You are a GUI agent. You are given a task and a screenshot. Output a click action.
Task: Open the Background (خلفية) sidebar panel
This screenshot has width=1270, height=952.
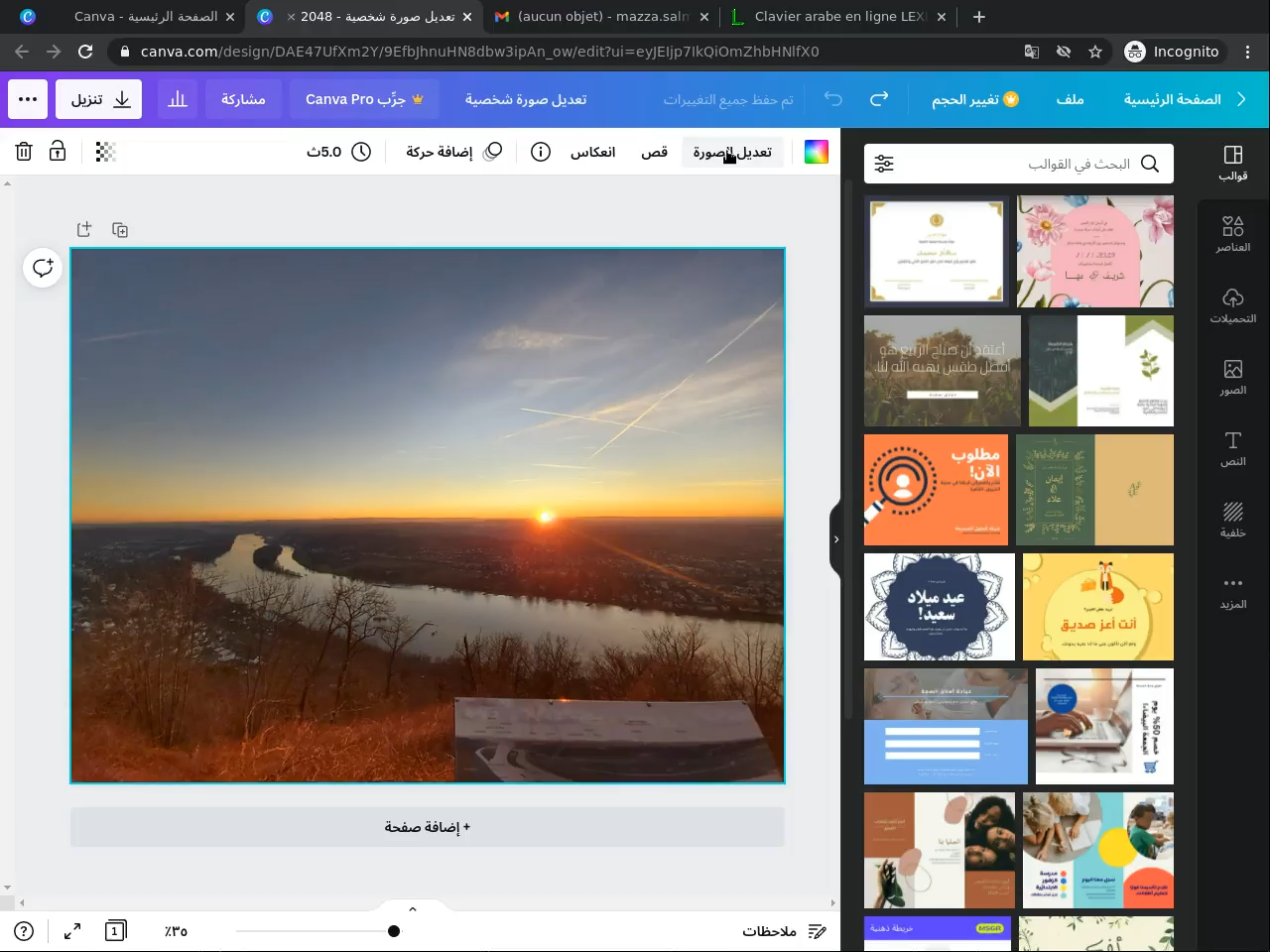click(1233, 520)
